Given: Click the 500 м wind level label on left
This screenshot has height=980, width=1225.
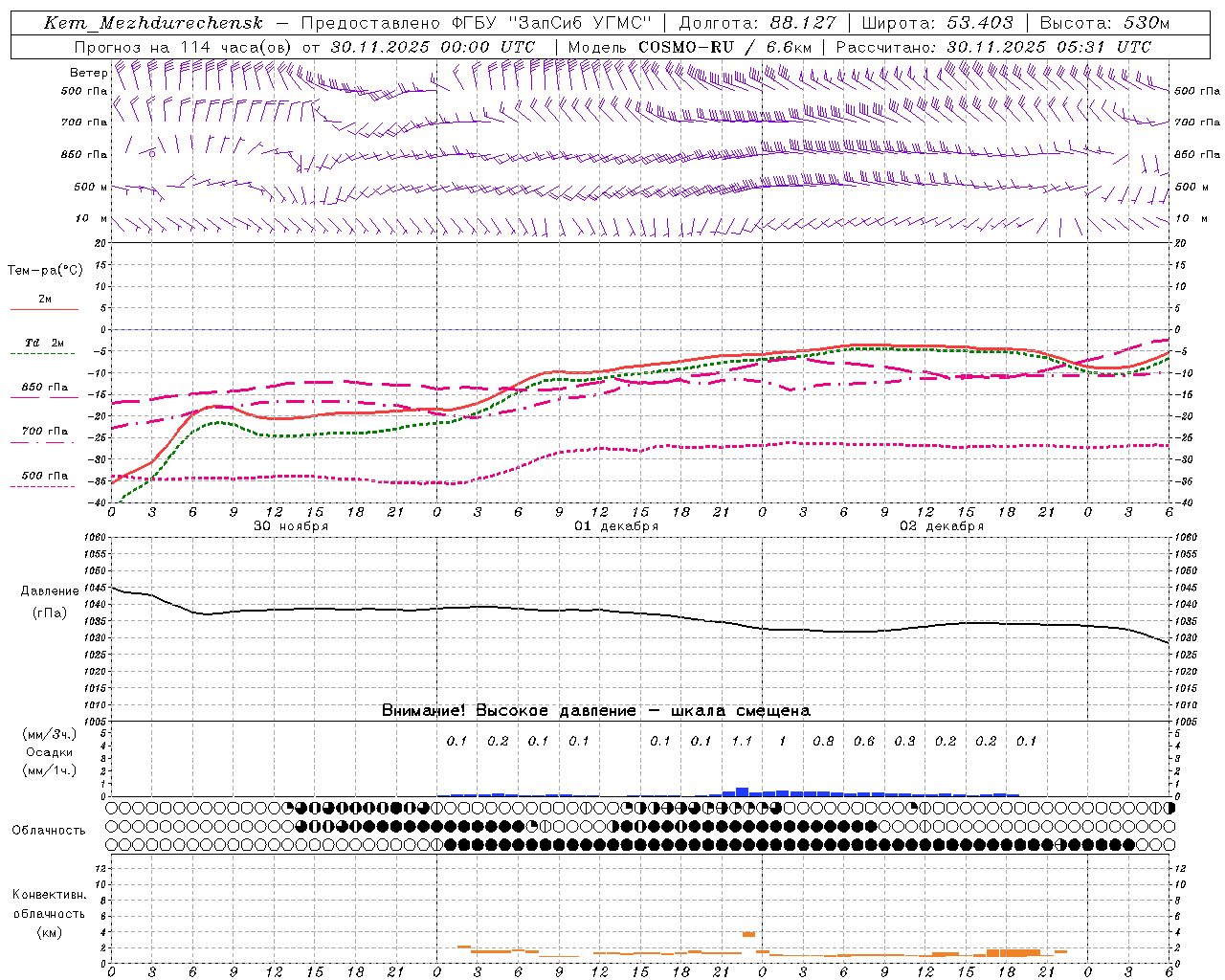Looking at the screenshot, I should click(x=90, y=187).
